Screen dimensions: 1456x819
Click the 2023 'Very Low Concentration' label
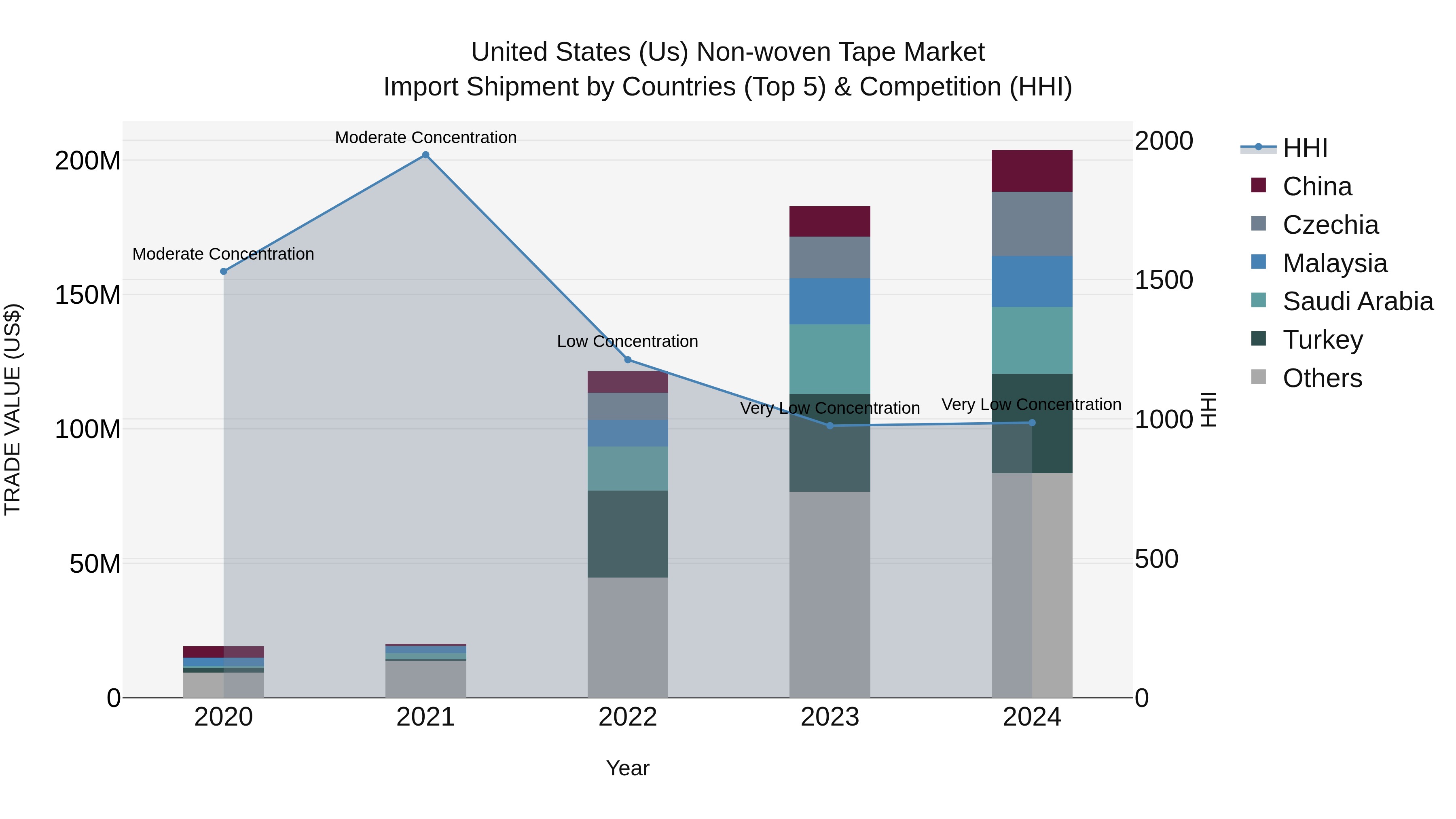coord(830,408)
